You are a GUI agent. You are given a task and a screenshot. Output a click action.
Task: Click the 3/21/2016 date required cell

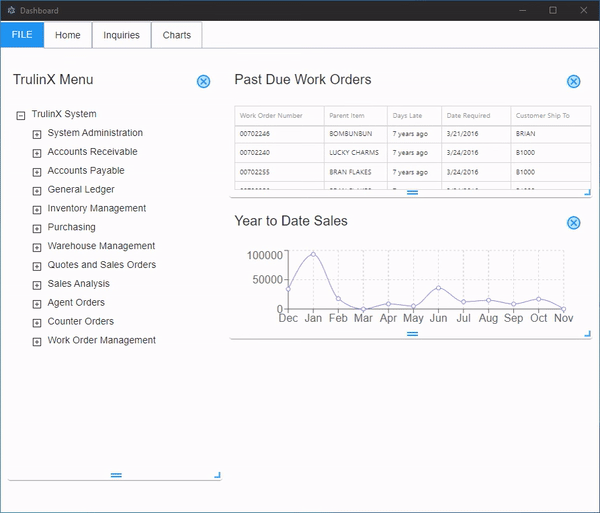click(x=476, y=134)
